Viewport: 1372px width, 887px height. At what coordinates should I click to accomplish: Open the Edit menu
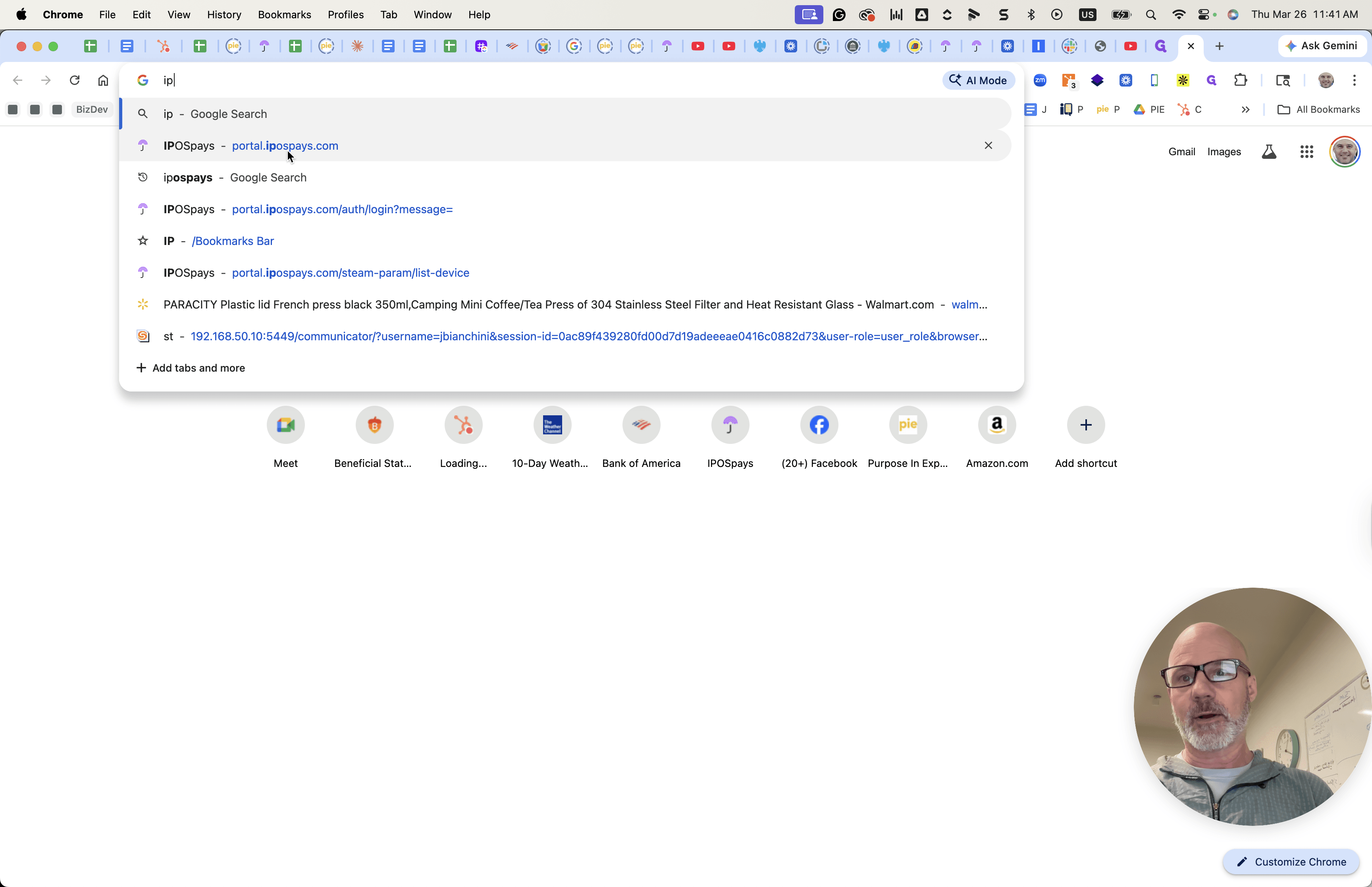pyautogui.click(x=141, y=14)
